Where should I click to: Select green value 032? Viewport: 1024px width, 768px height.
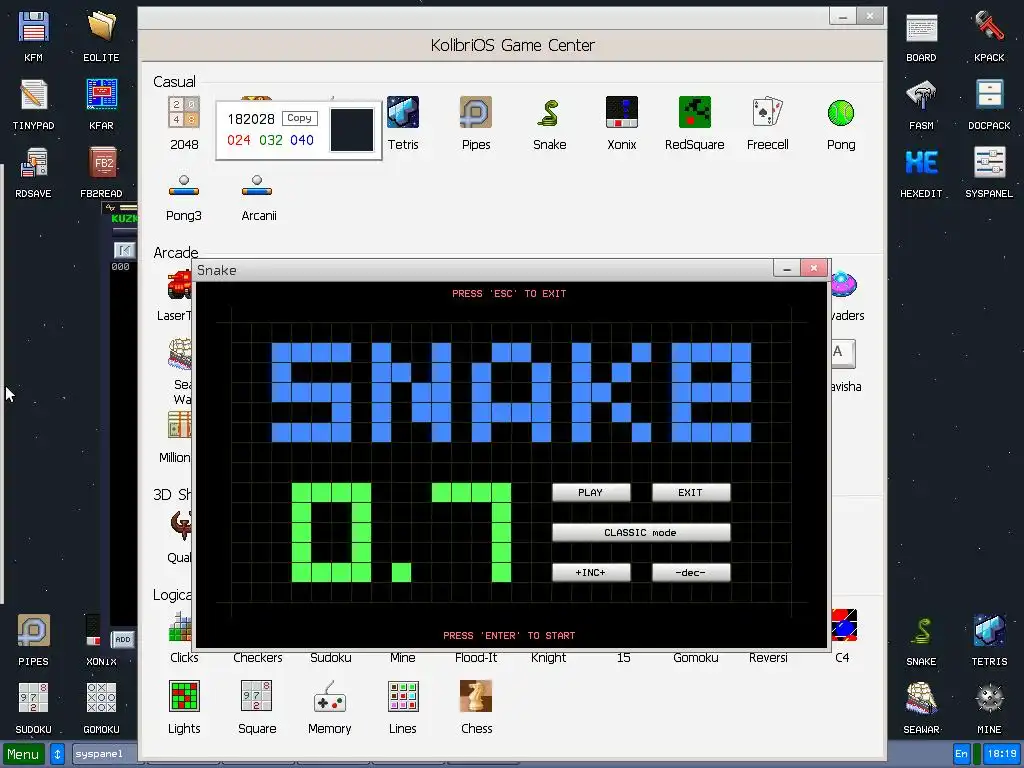pyautogui.click(x=270, y=140)
